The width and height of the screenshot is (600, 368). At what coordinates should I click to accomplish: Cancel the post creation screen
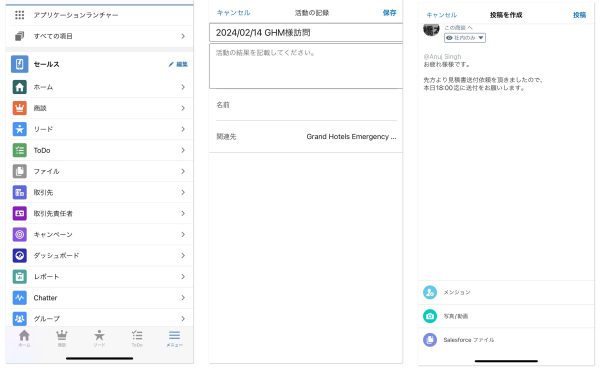[x=442, y=15]
